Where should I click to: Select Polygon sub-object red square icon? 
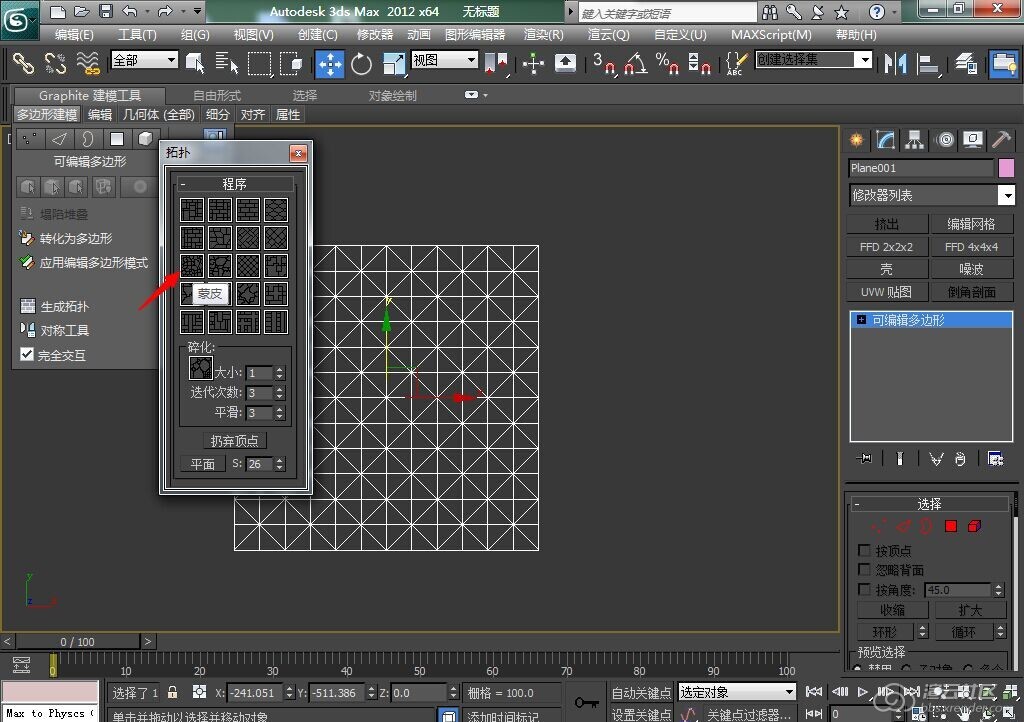point(951,526)
